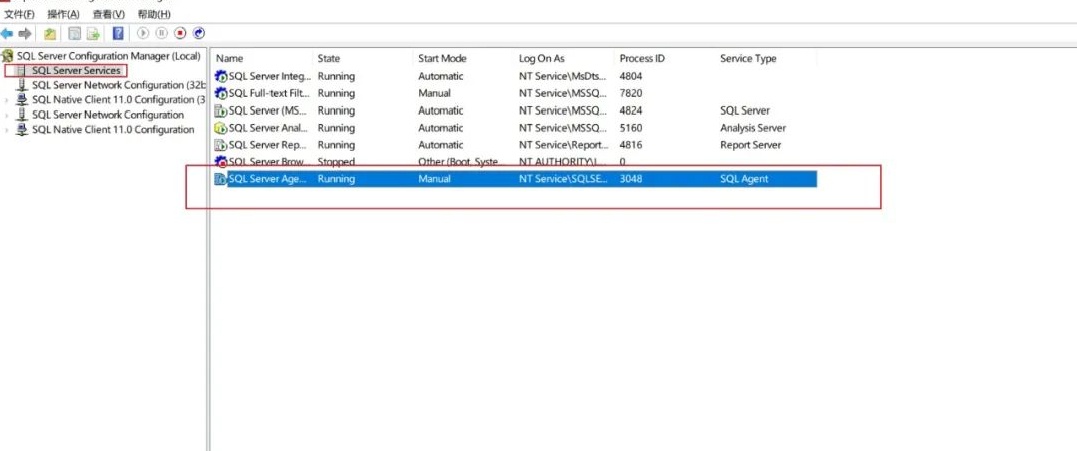Click process ID 4824 cell
This screenshot has height=451, width=1077.
pyautogui.click(x=631, y=111)
